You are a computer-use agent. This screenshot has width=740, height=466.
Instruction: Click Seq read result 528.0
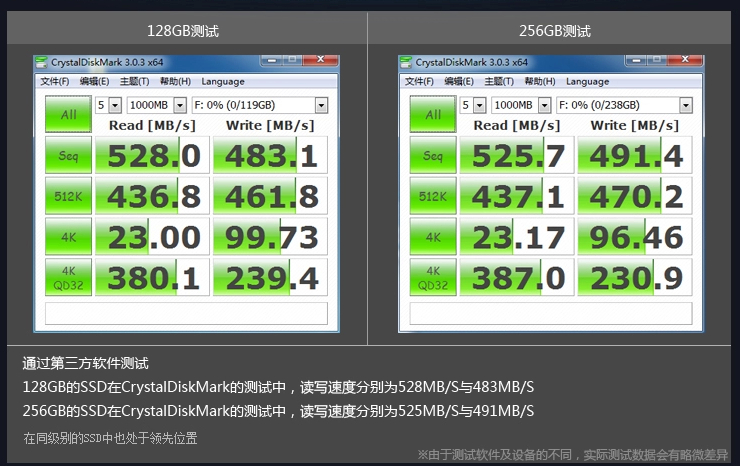coord(152,155)
